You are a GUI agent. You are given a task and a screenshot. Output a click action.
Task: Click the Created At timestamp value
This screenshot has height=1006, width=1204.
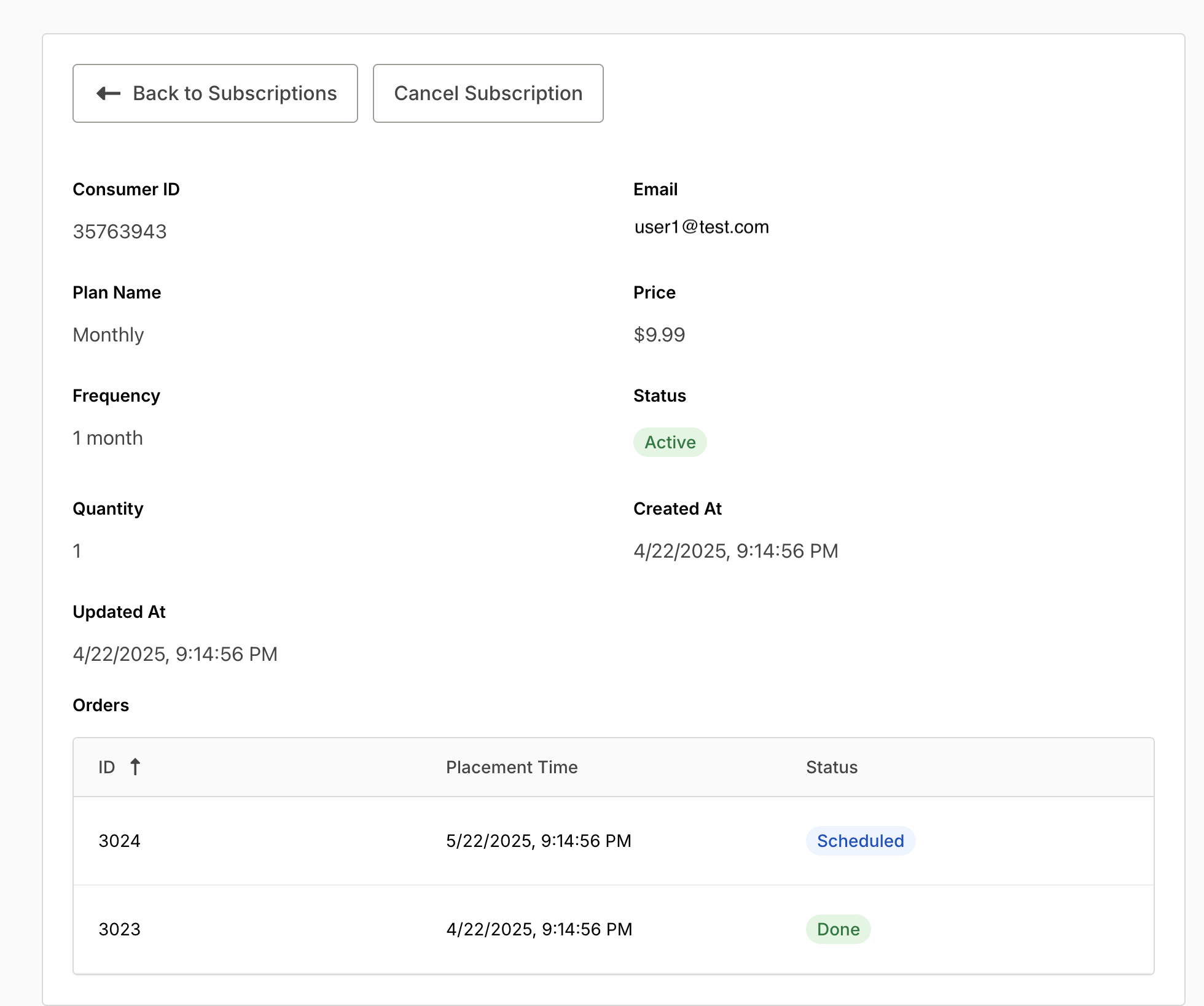[x=736, y=551]
